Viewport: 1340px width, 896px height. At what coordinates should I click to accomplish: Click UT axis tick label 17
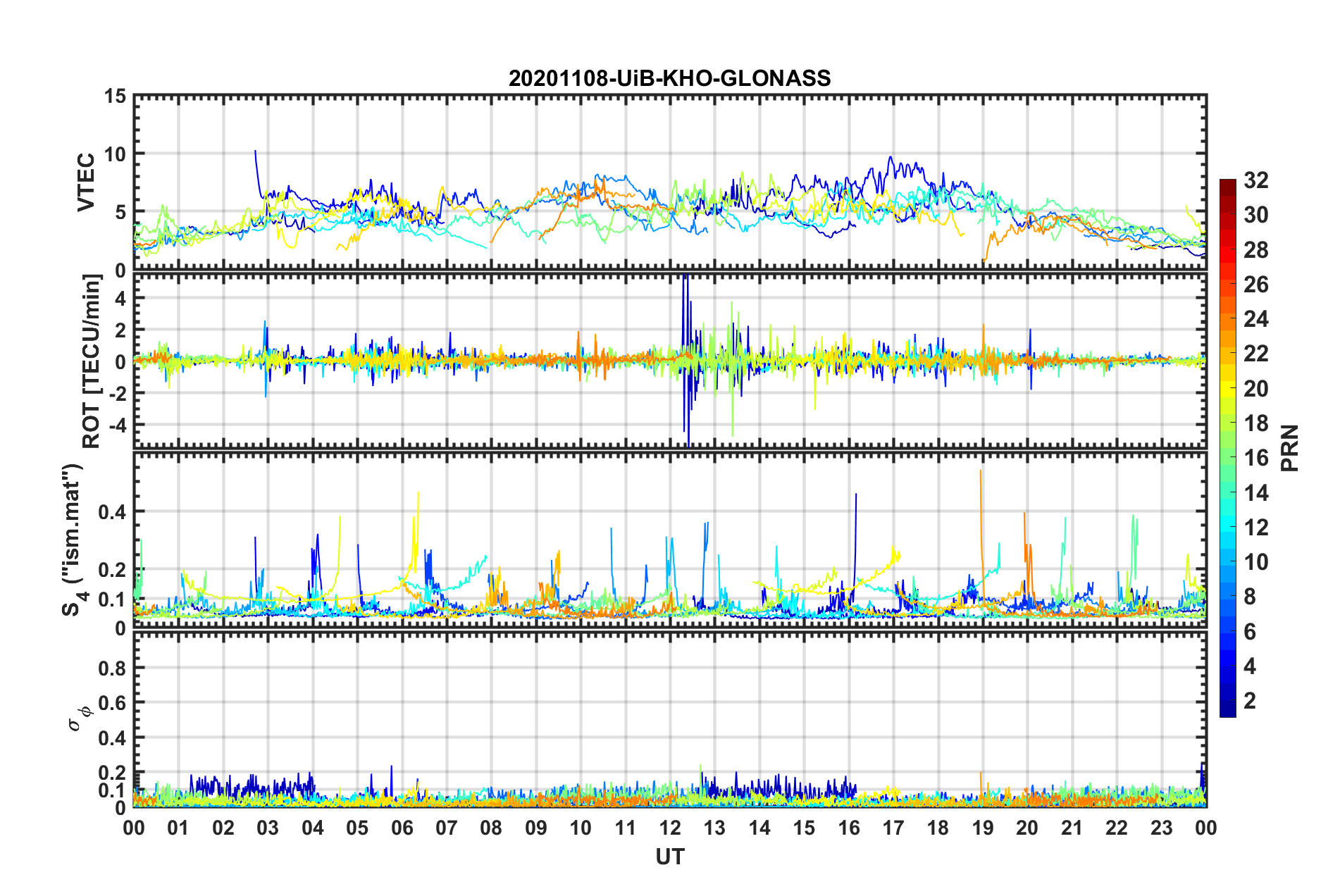893,828
